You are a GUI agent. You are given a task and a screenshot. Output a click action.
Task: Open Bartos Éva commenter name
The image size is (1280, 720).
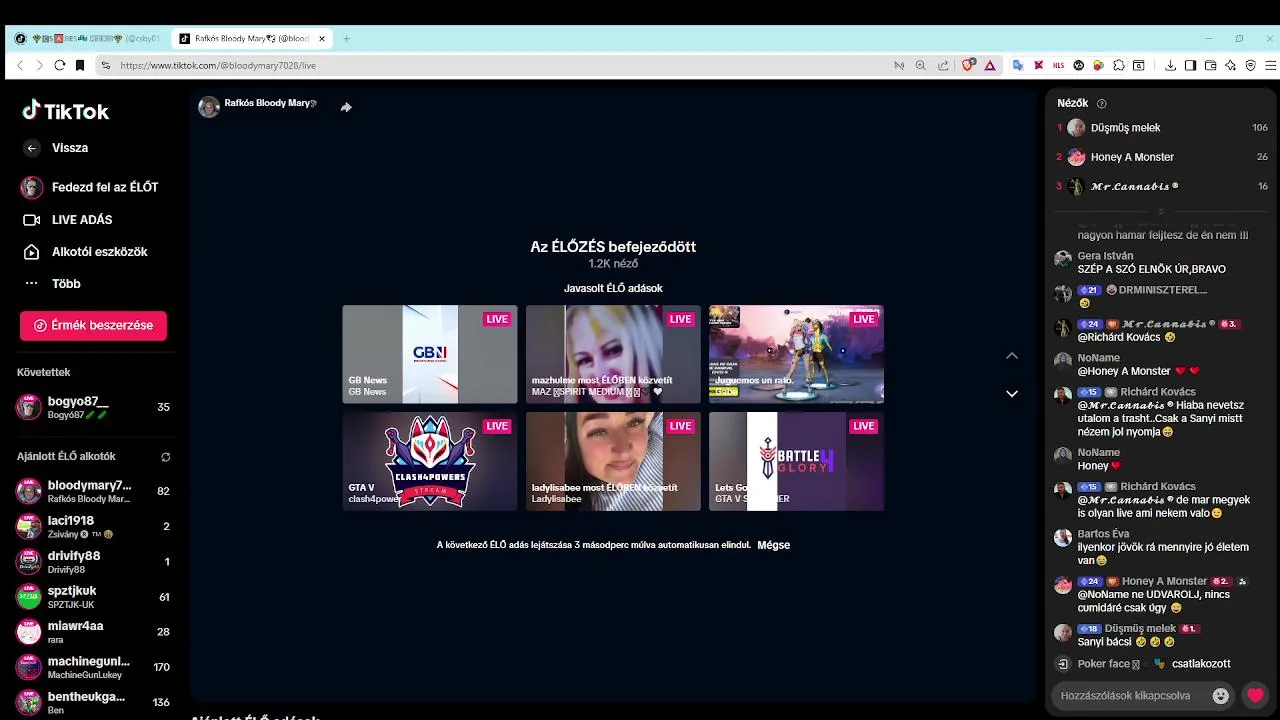1103,534
